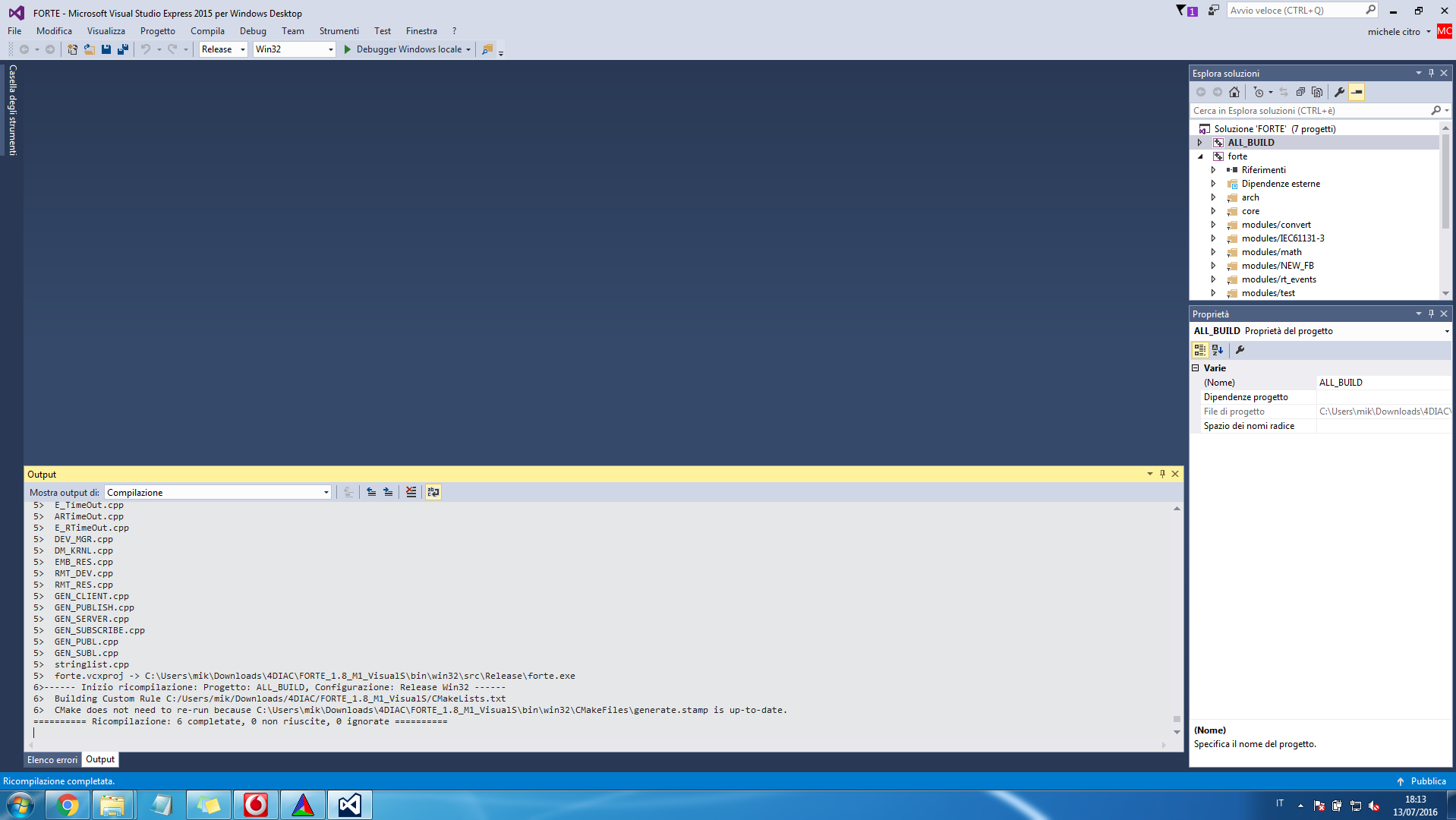Sort Proprietà alphabetically
Viewport: 1456px width, 820px height.
pyautogui.click(x=1218, y=350)
